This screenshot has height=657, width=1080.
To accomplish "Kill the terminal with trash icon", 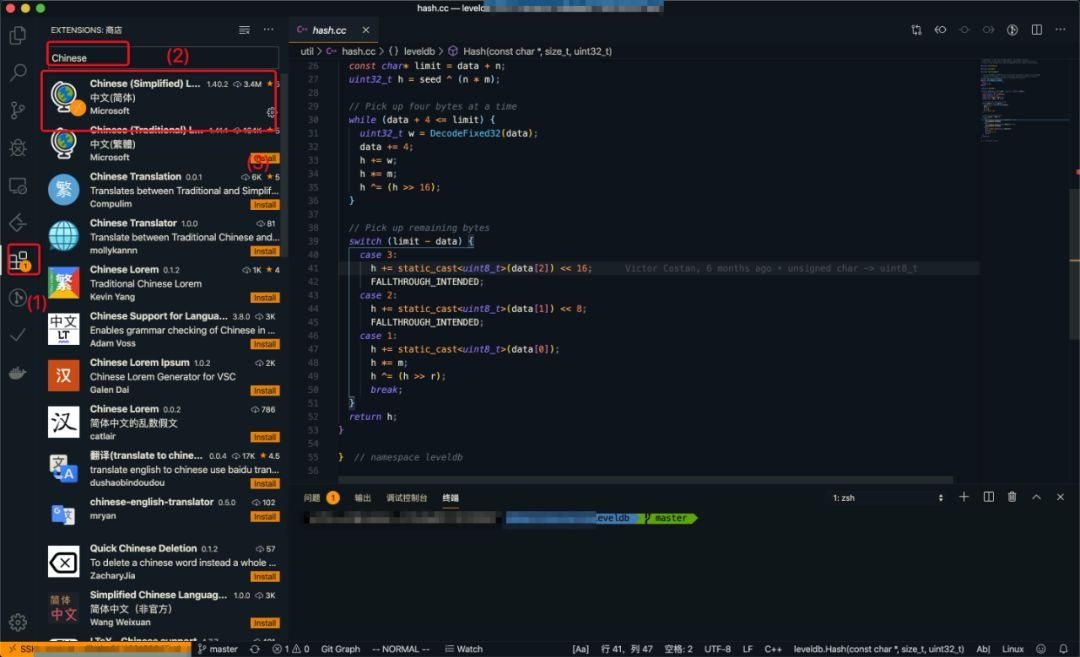I will tap(1012, 497).
